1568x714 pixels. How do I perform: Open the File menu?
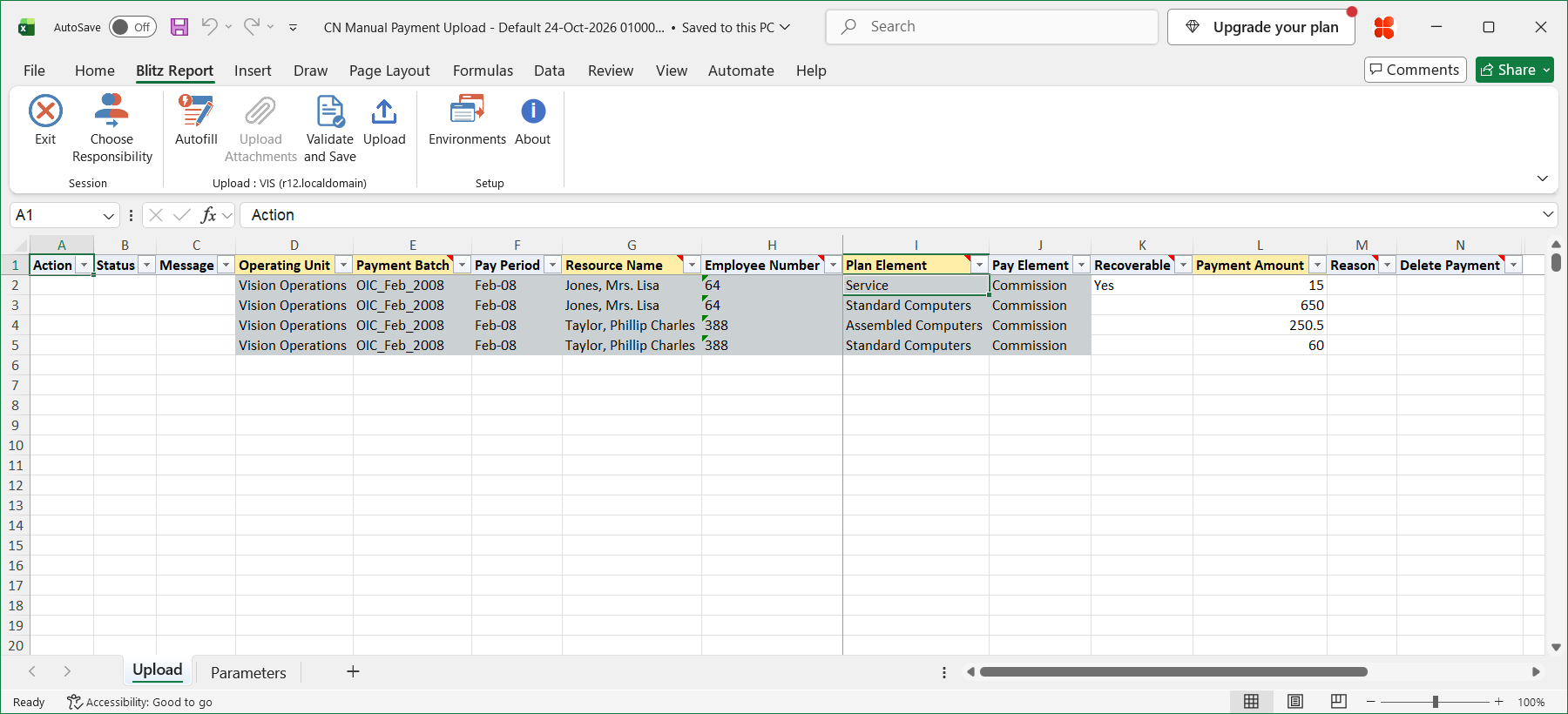pyautogui.click(x=35, y=71)
